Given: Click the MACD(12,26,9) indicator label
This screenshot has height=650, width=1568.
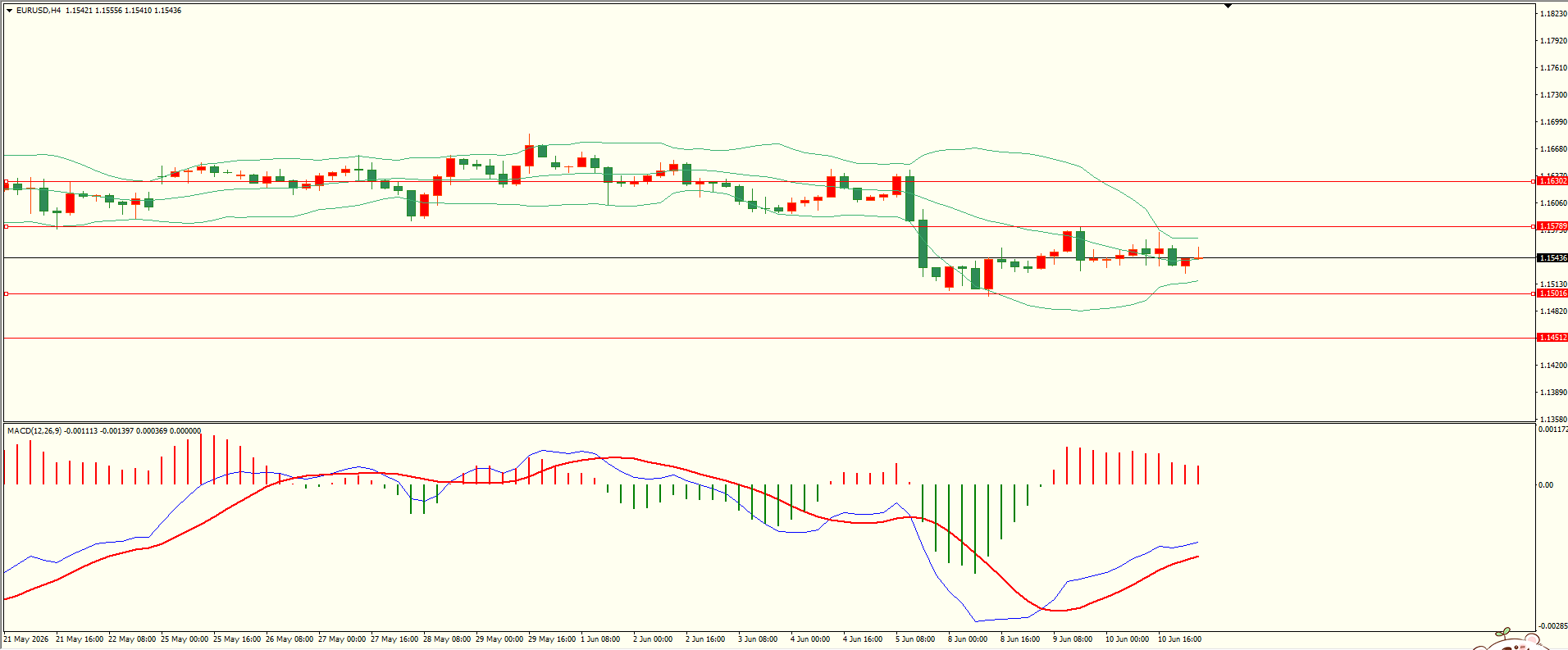Looking at the screenshot, I should pos(34,431).
